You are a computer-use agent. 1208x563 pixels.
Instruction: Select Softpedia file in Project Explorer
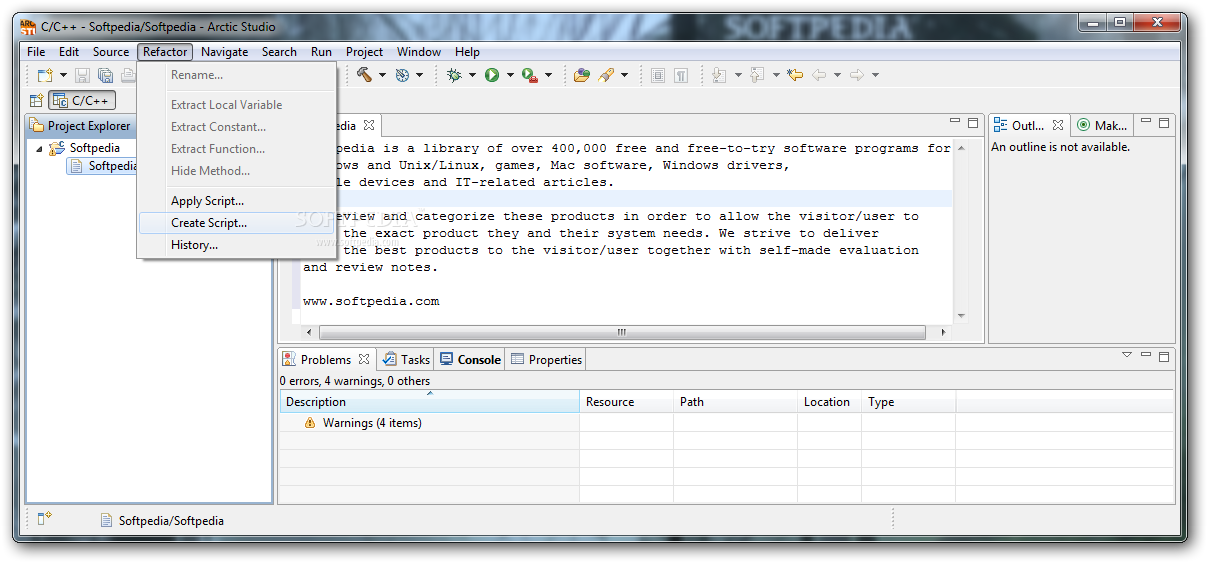pyautogui.click(x=103, y=166)
